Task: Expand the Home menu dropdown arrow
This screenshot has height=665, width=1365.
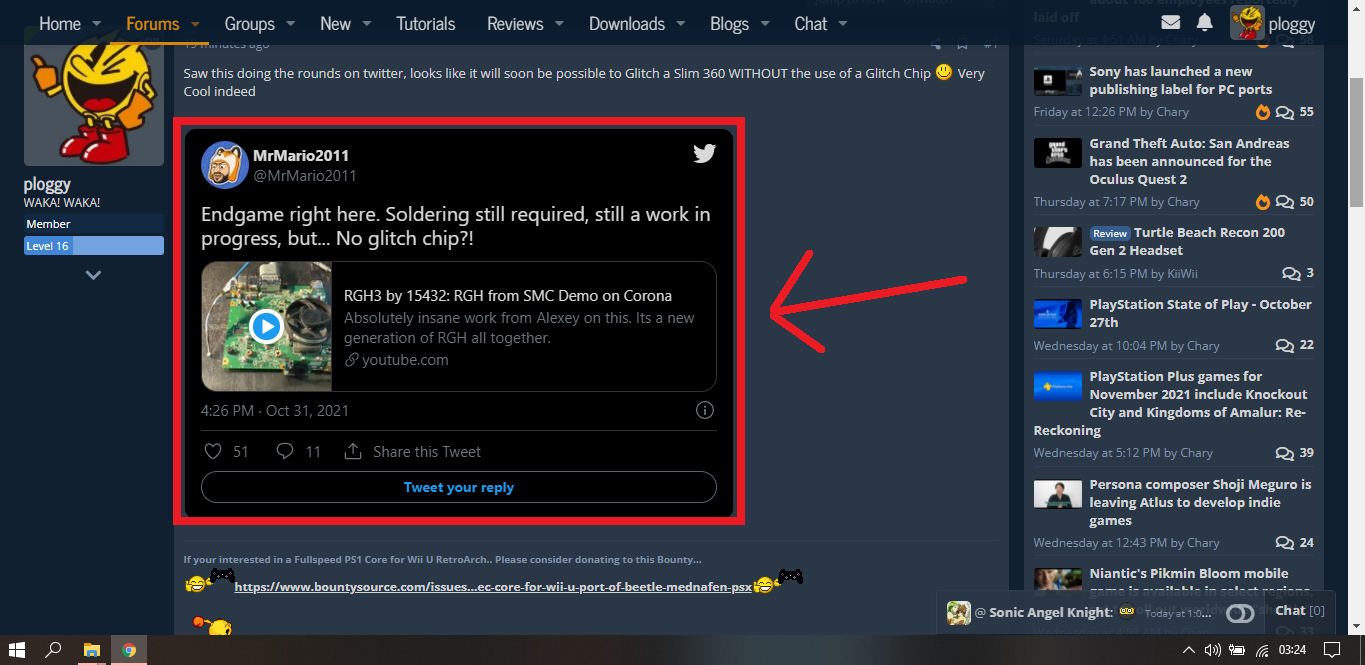Action: point(97,23)
